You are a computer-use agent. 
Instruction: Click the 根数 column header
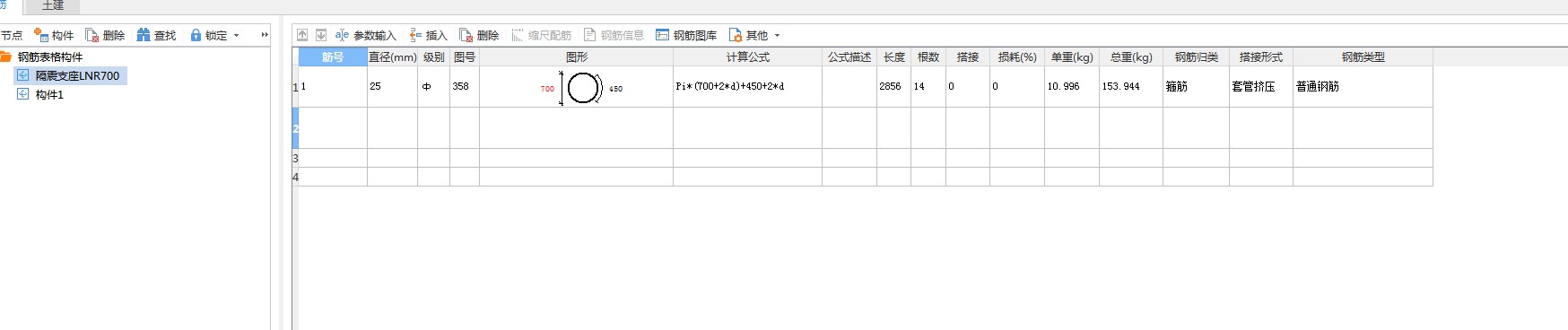coord(928,56)
